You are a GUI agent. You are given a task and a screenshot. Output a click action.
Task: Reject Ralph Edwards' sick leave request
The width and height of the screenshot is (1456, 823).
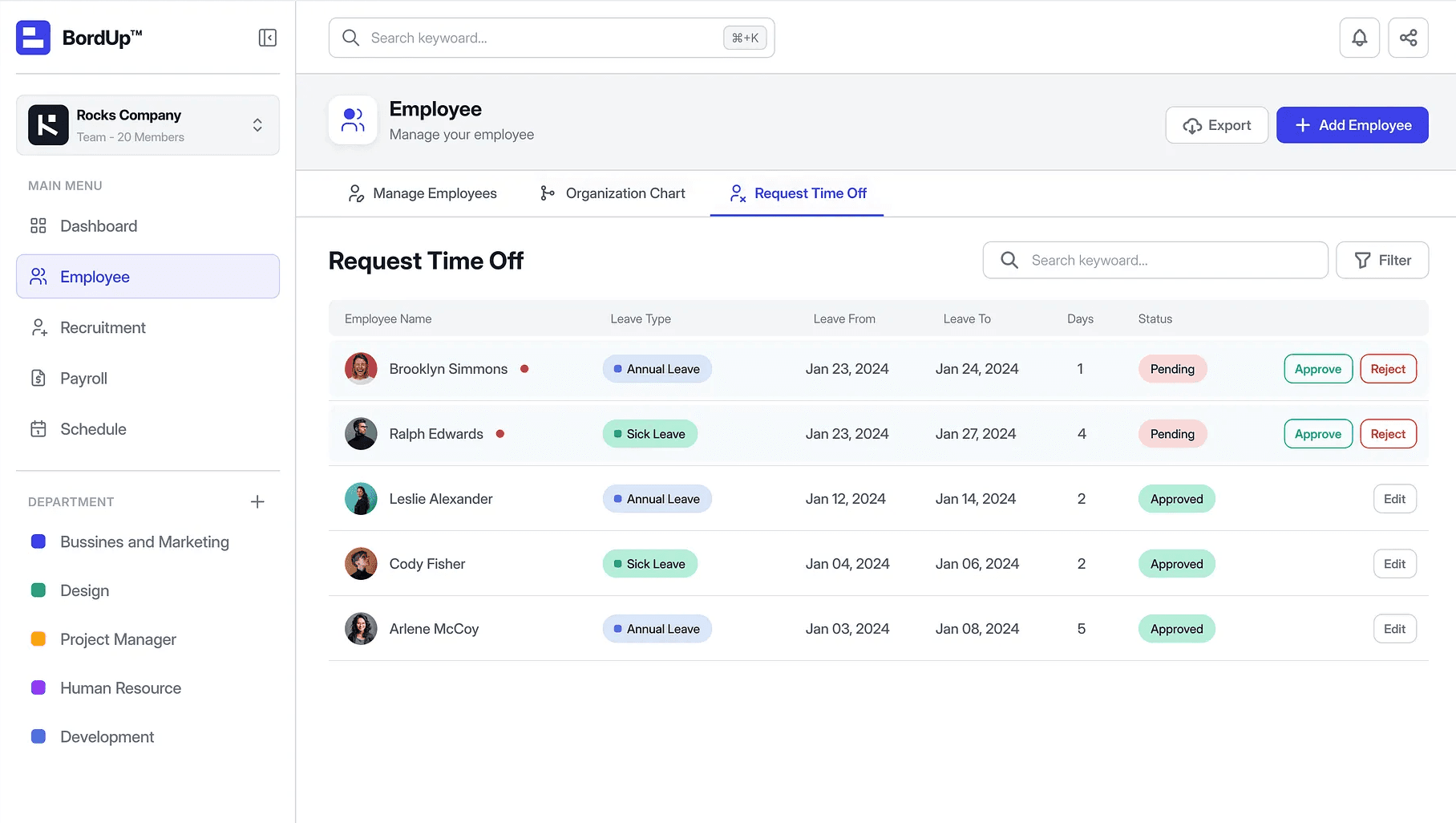click(1388, 433)
